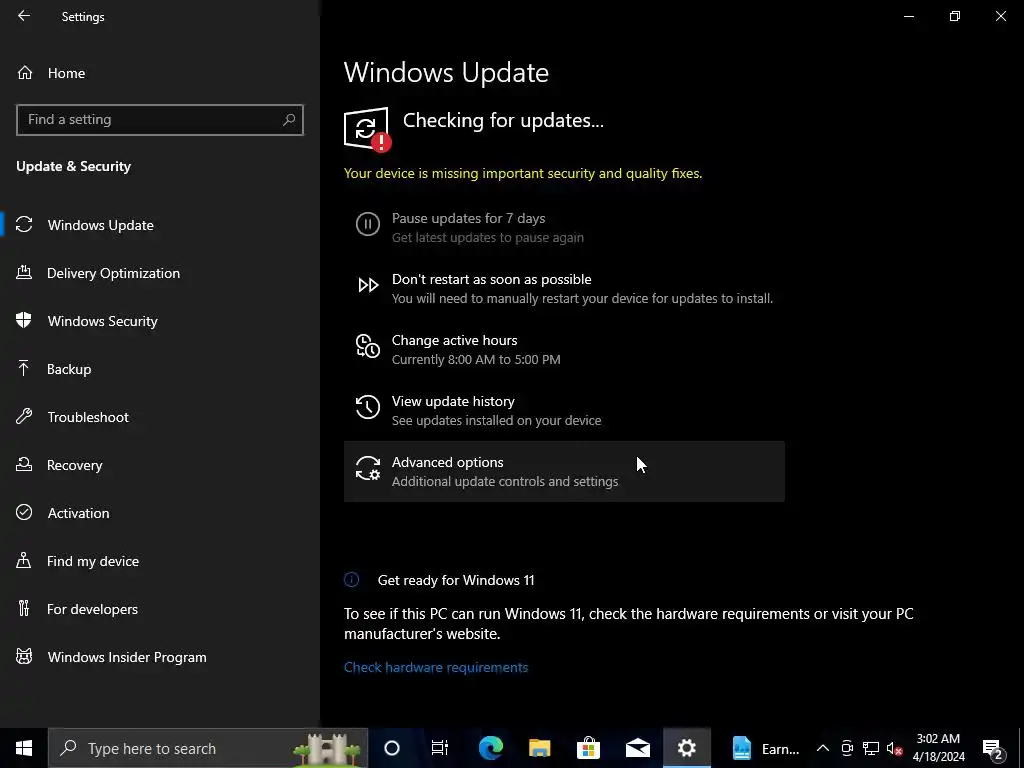The image size is (1024, 768).
Task: Click the Recovery sidebar icon
Action: point(24,464)
